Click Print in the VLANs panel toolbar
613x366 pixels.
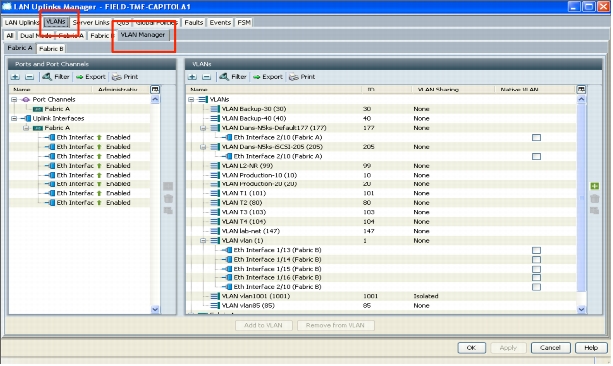pos(302,77)
